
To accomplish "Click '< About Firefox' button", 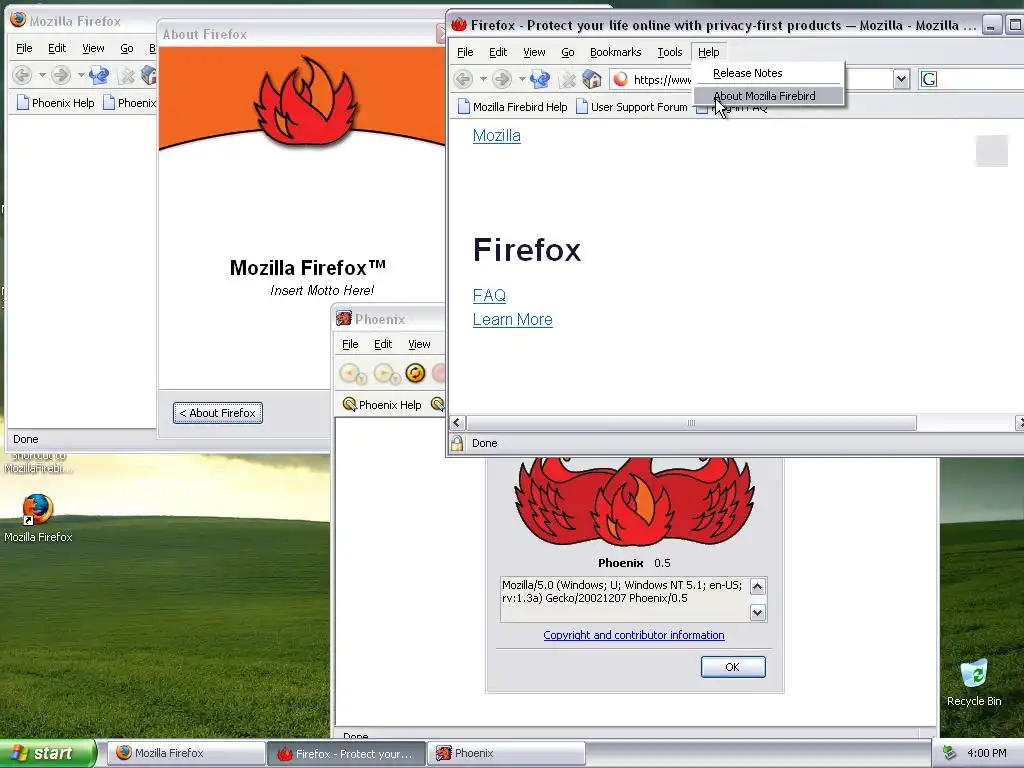I will pyautogui.click(x=217, y=413).
